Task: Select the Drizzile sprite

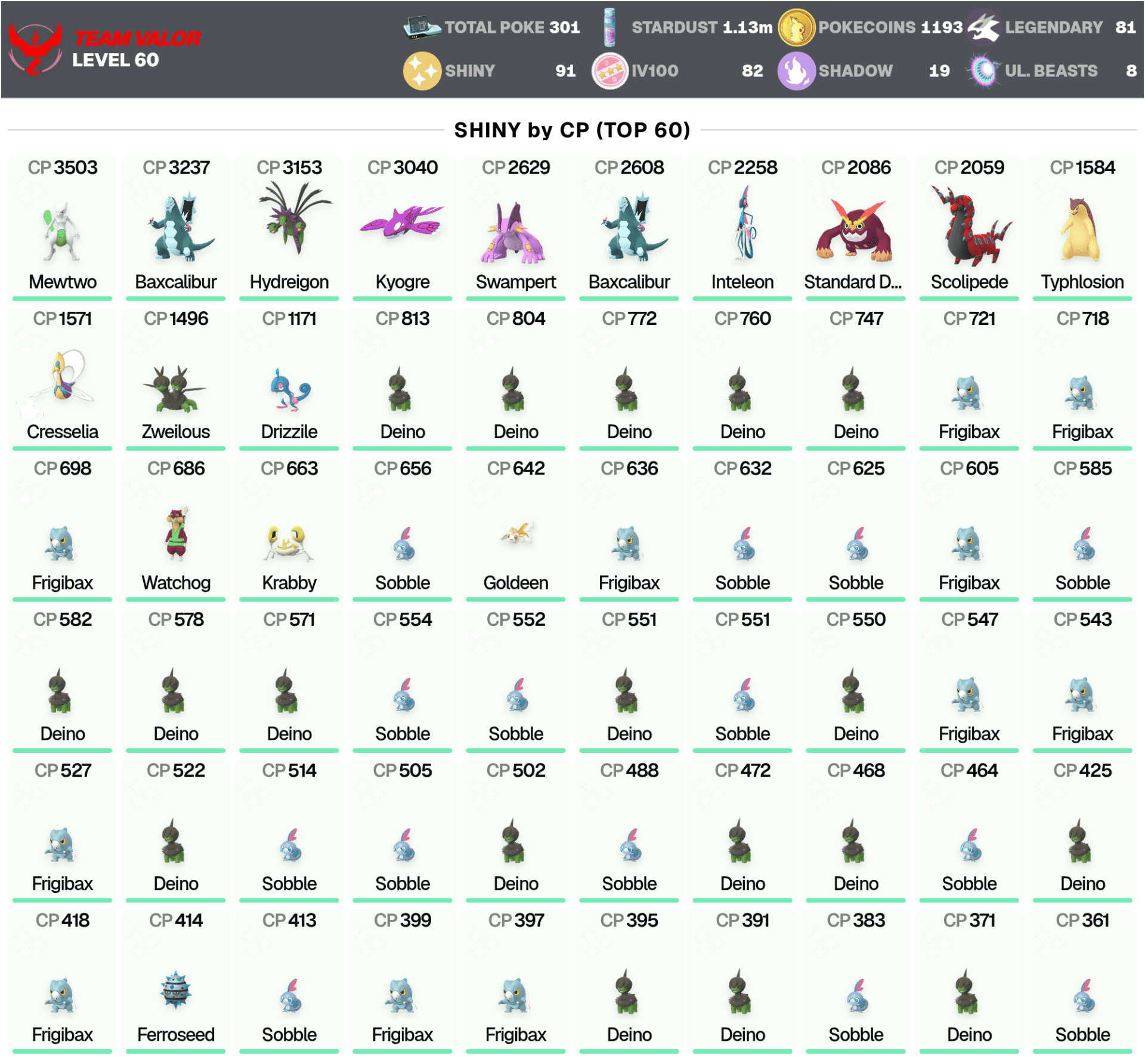Action: [x=290, y=390]
